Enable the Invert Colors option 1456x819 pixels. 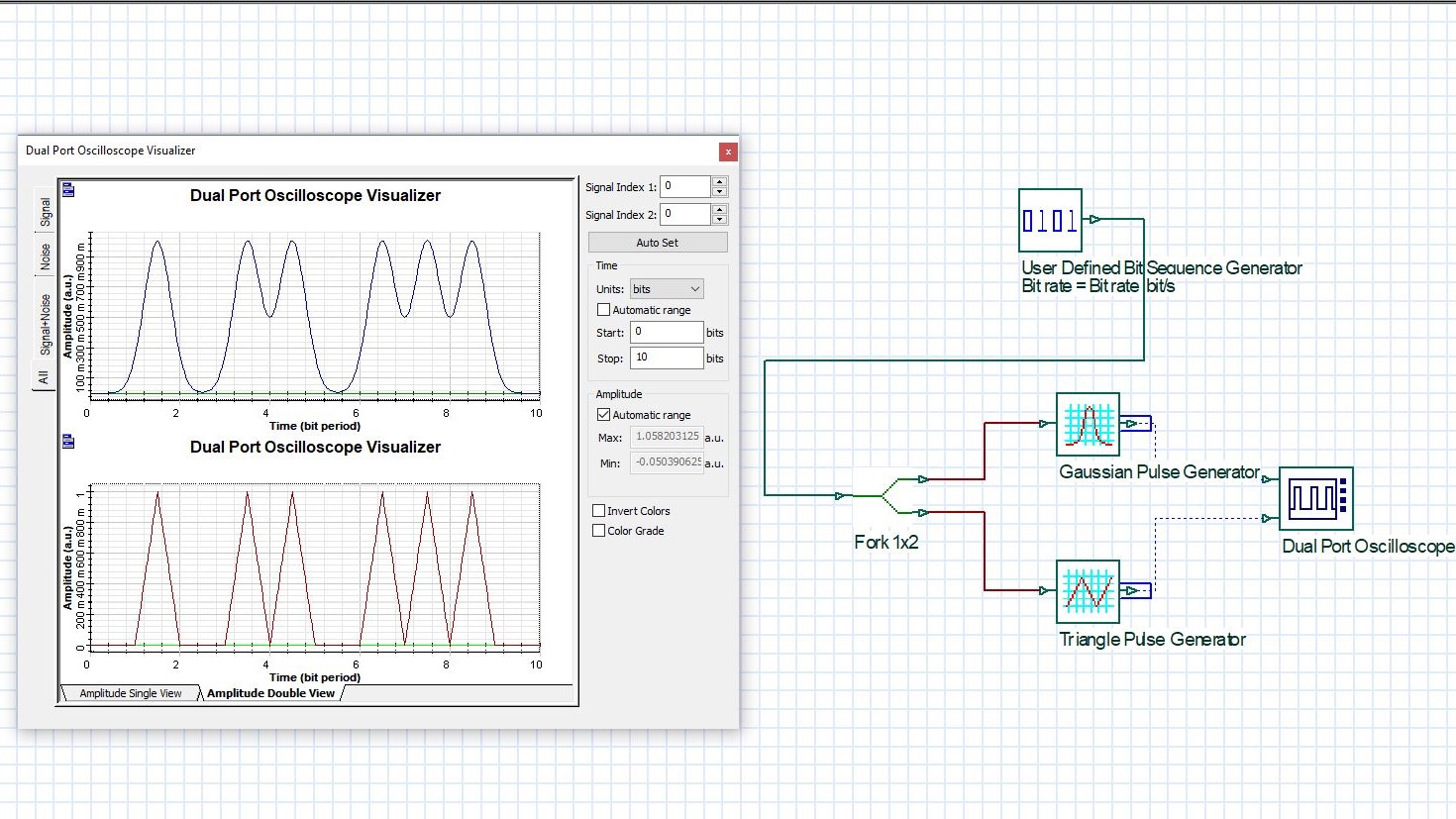[599, 510]
